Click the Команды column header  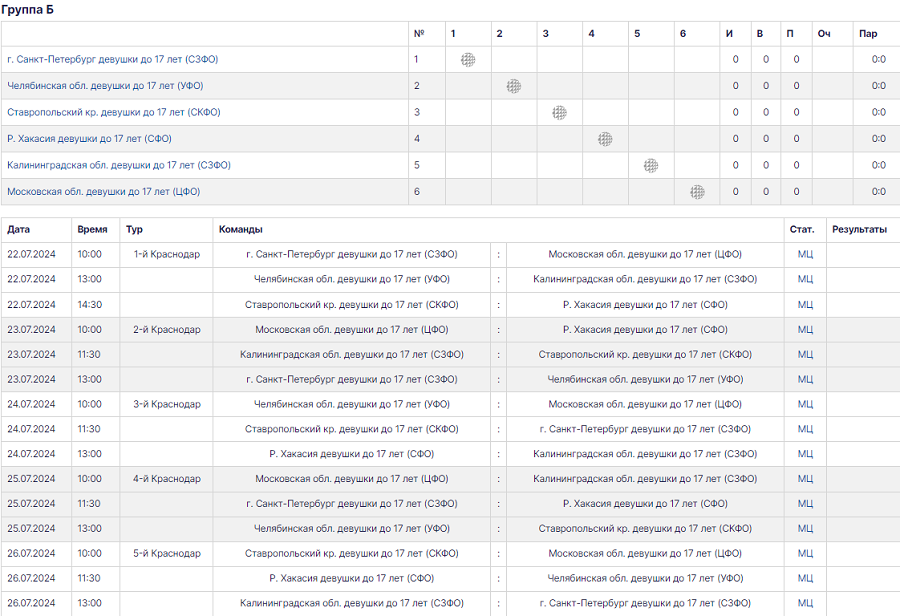click(240, 229)
